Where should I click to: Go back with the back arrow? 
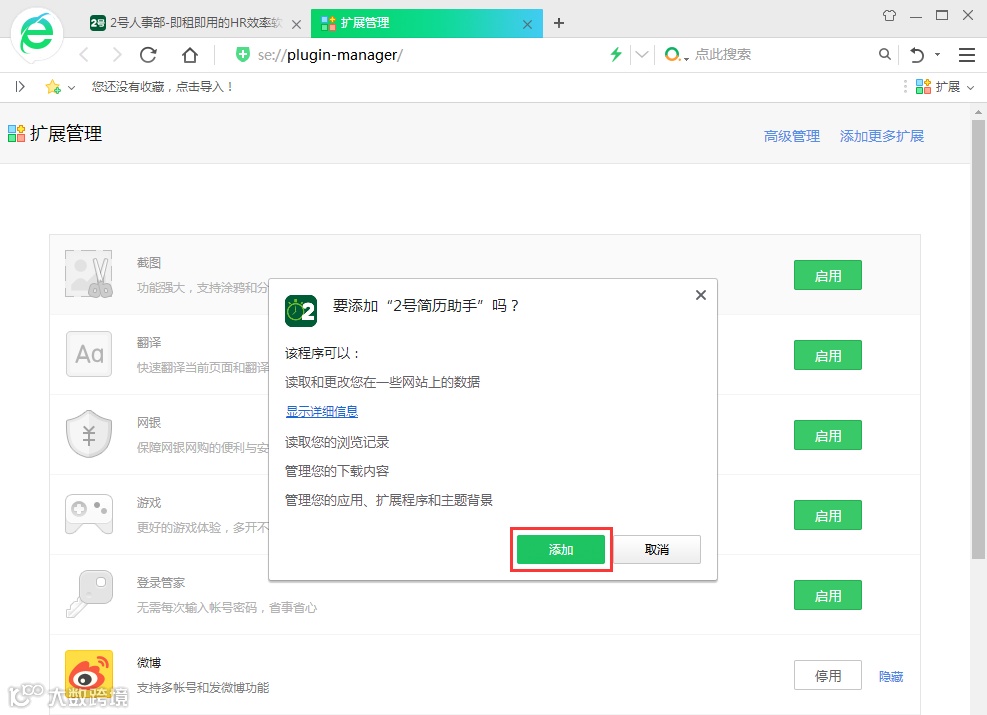tap(84, 55)
